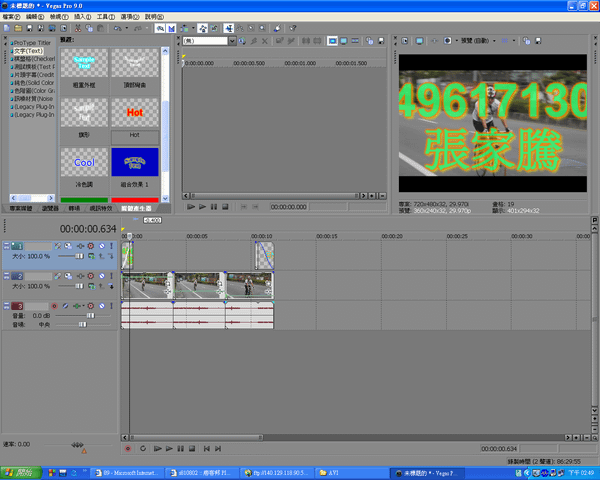The image size is (600, 480).
Task: Click track 3 invert phase icon
Action: click(x=65, y=306)
